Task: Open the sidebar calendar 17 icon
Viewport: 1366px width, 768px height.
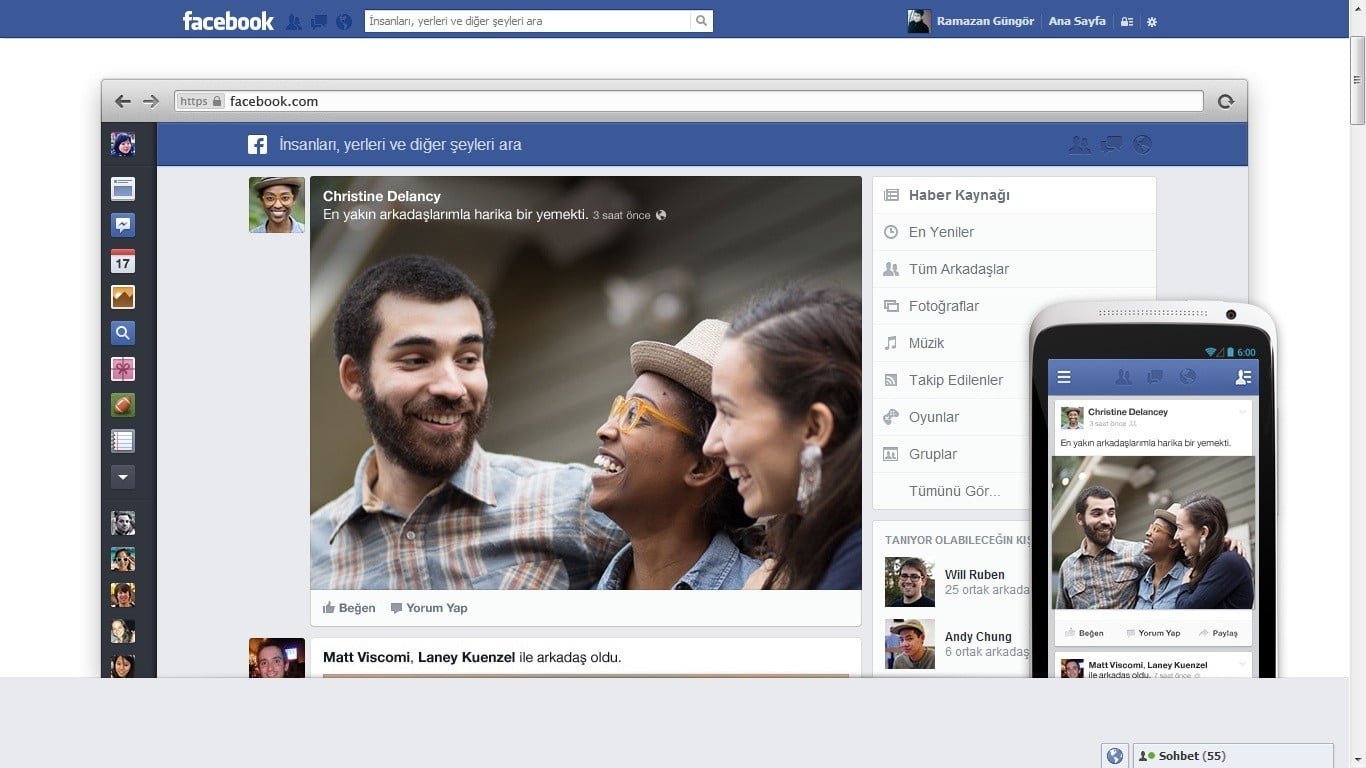Action: point(123,261)
